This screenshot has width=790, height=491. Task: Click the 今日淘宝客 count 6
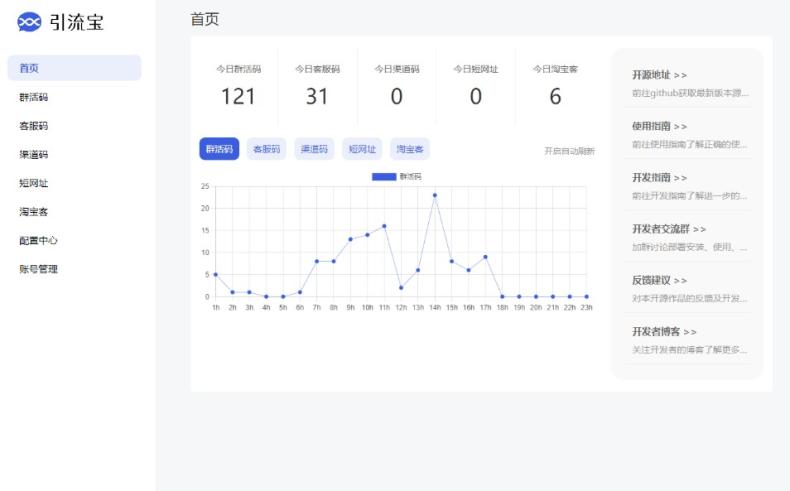(x=555, y=97)
